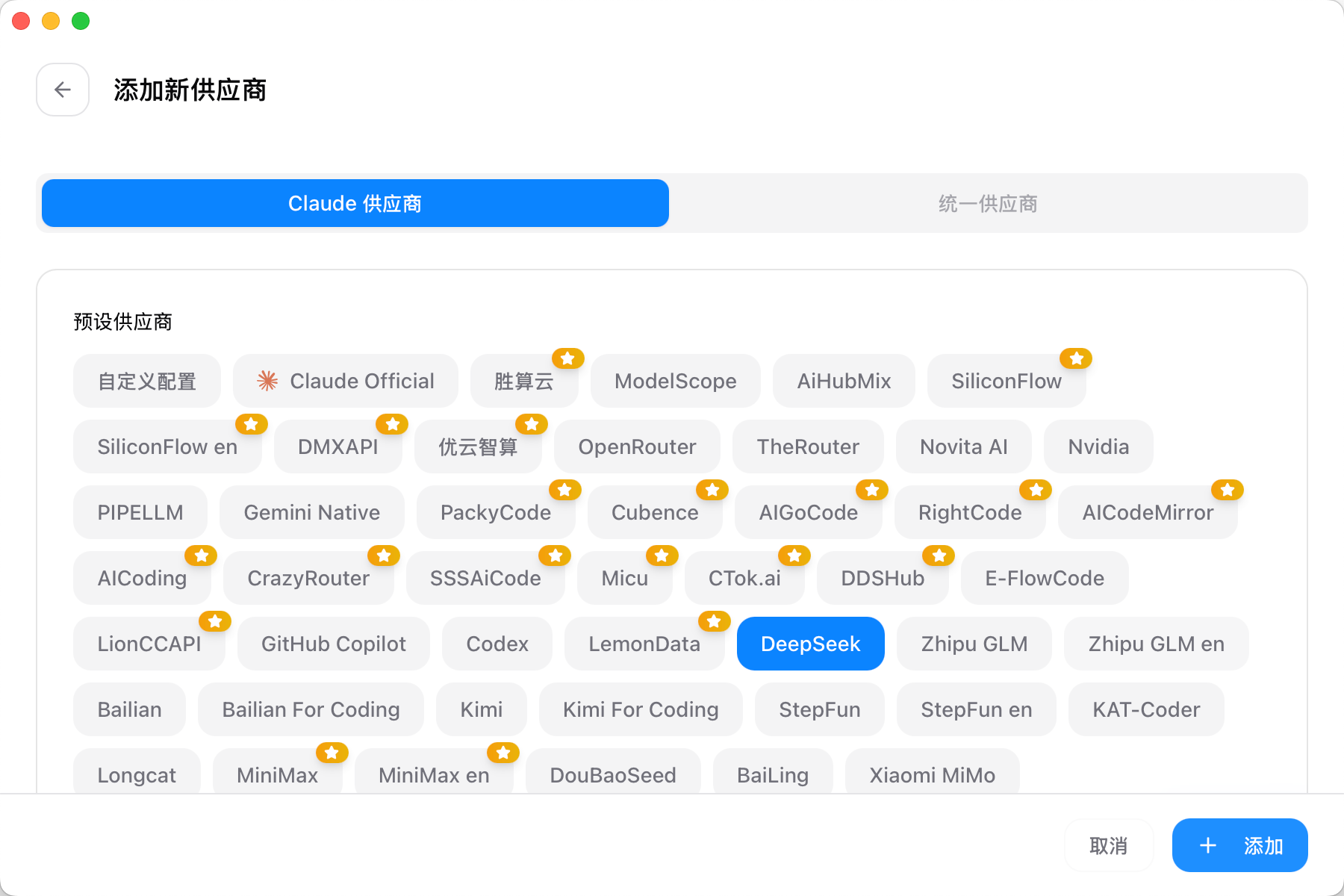Click the star badge on AICodeMirror

(1227, 490)
